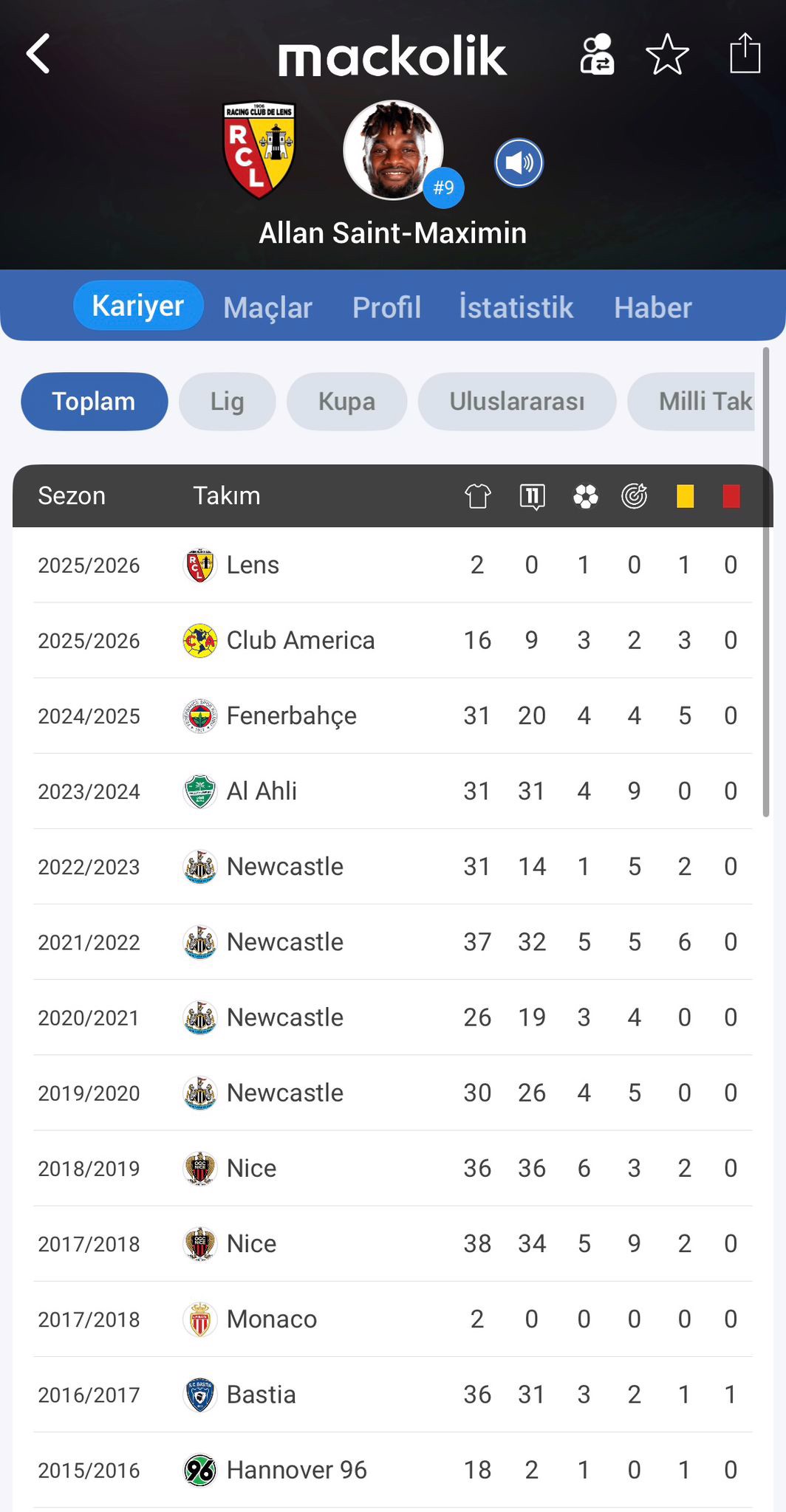This screenshot has height=1512, width=786.
Task: Tap the Hannover 96 club logo
Action: coord(199,1470)
